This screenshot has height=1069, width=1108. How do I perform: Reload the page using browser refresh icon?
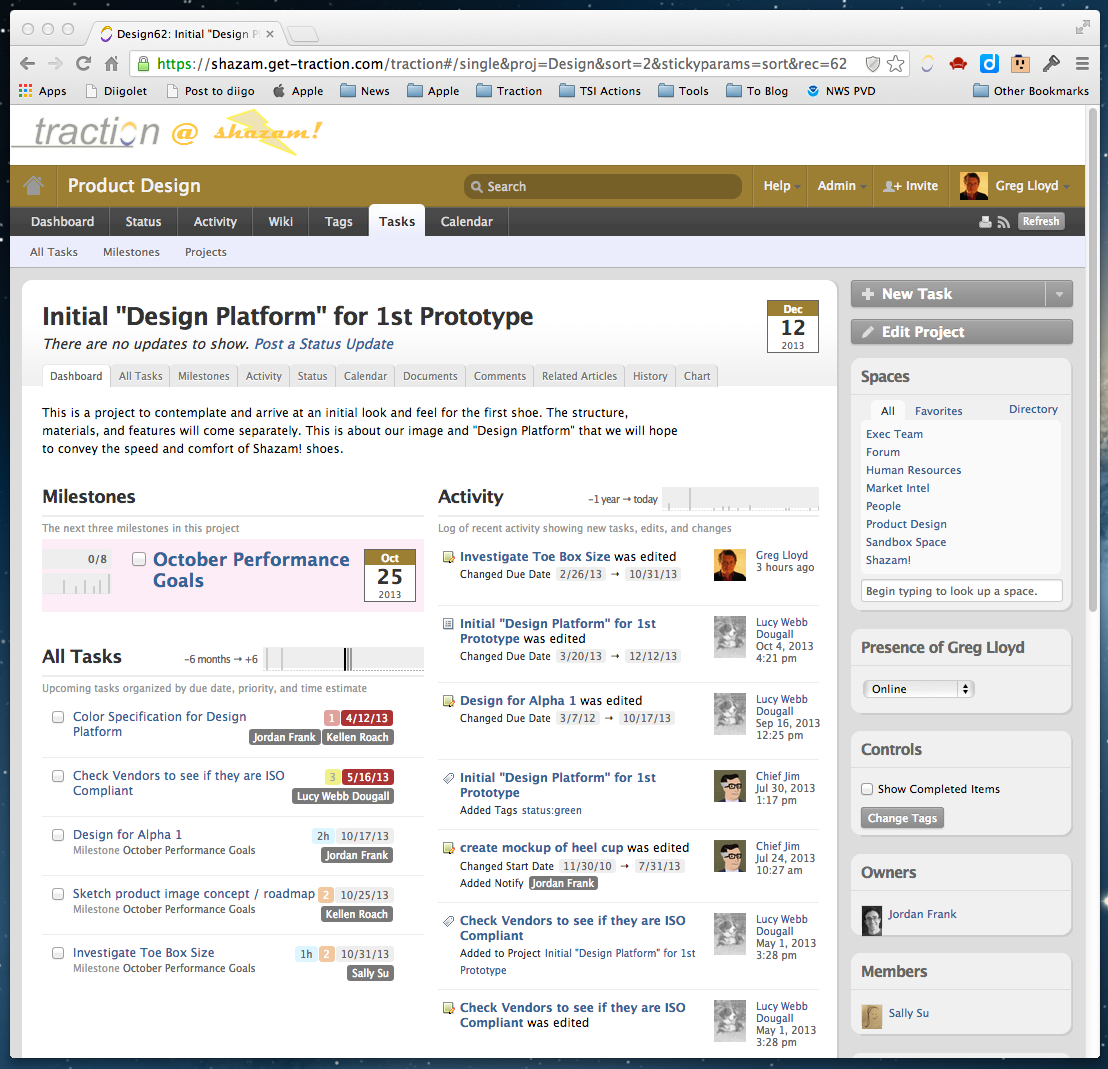84,64
